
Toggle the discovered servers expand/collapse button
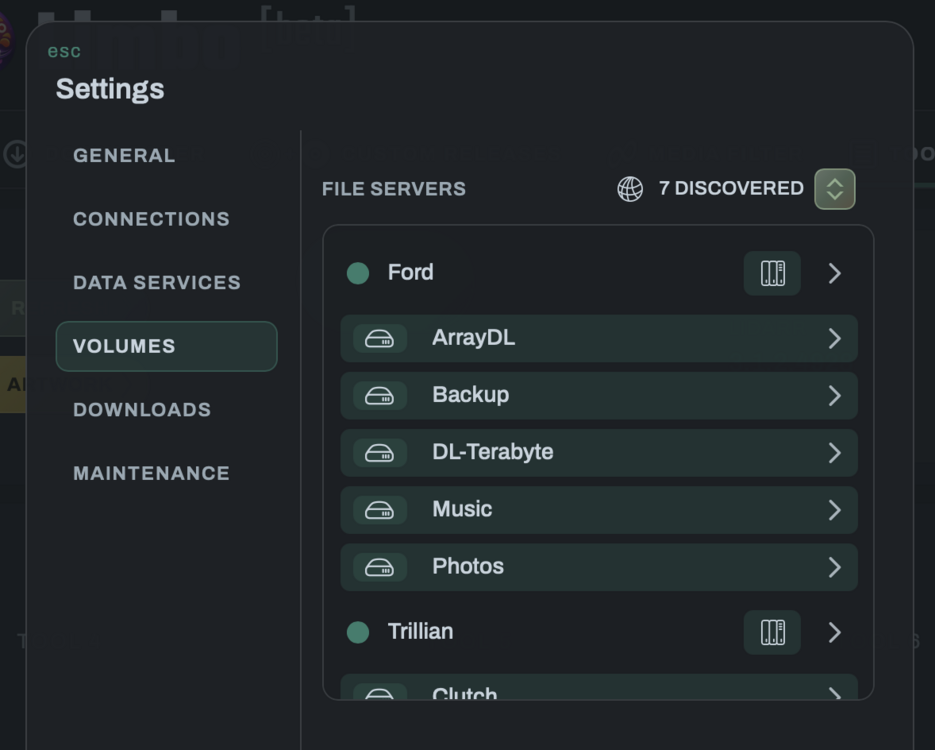[835, 189]
